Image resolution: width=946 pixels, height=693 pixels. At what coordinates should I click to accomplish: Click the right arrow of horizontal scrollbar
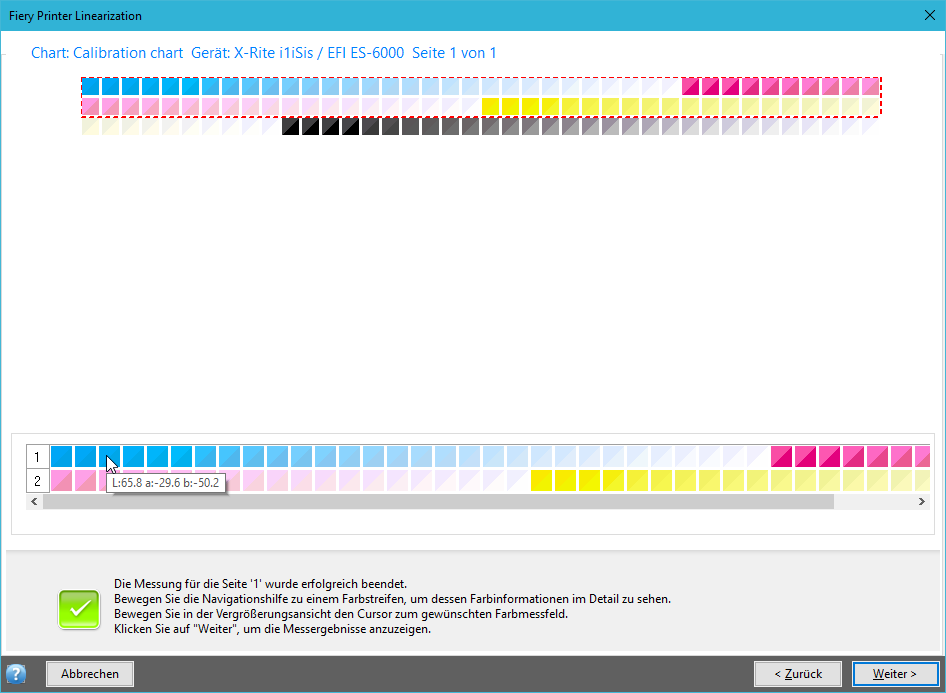click(x=921, y=501)
